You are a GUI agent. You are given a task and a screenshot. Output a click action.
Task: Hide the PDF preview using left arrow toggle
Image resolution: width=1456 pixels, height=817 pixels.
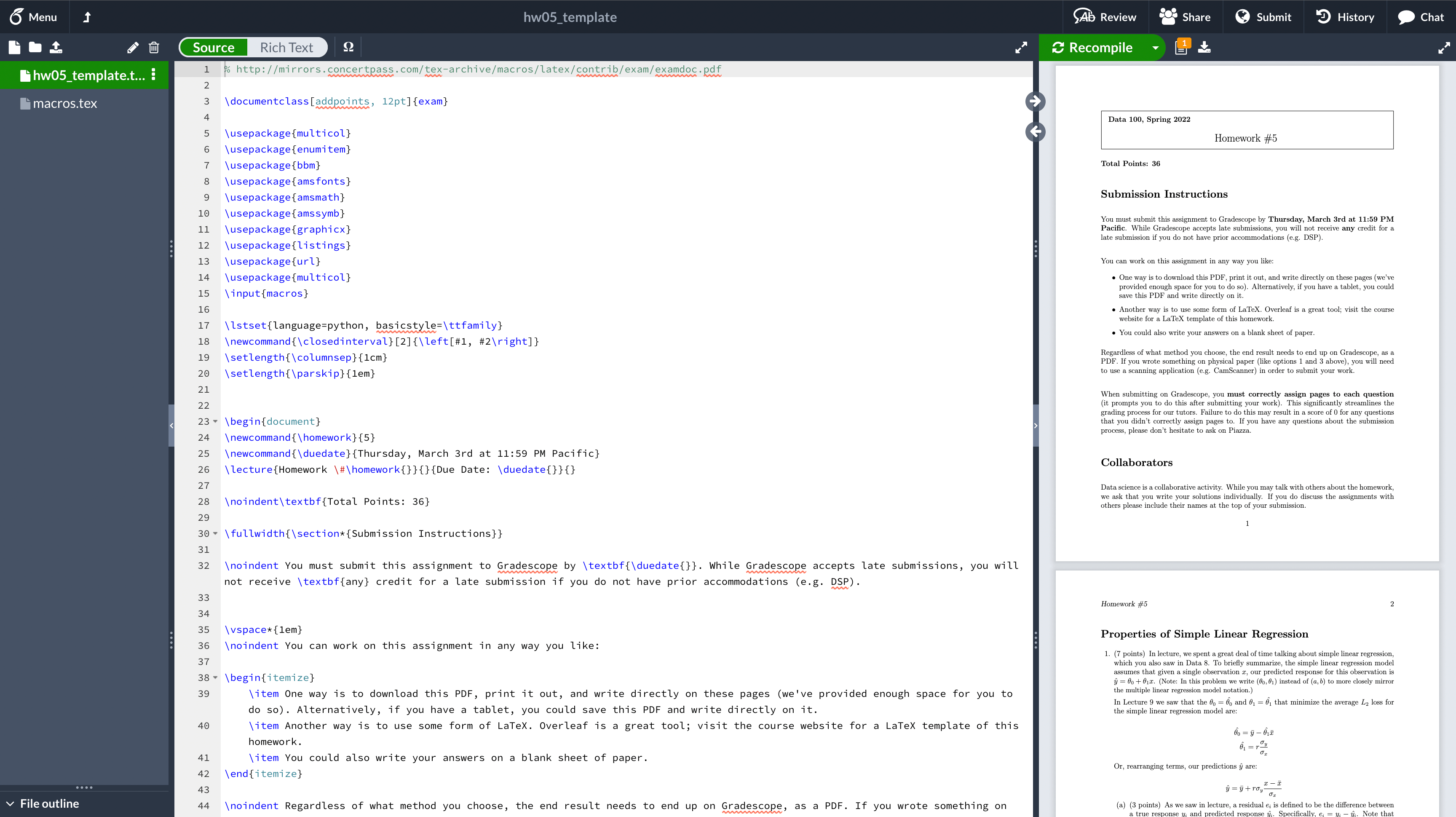[1036, 132]
